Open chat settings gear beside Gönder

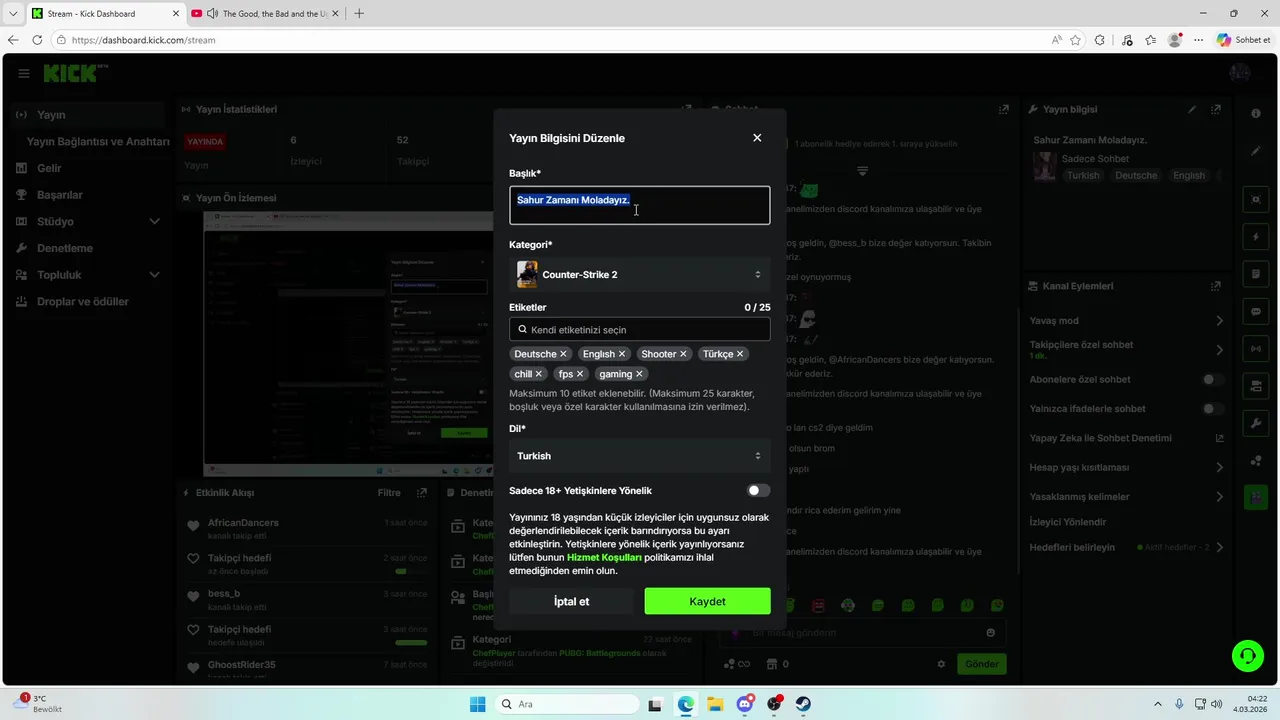(x=941, y=664)
